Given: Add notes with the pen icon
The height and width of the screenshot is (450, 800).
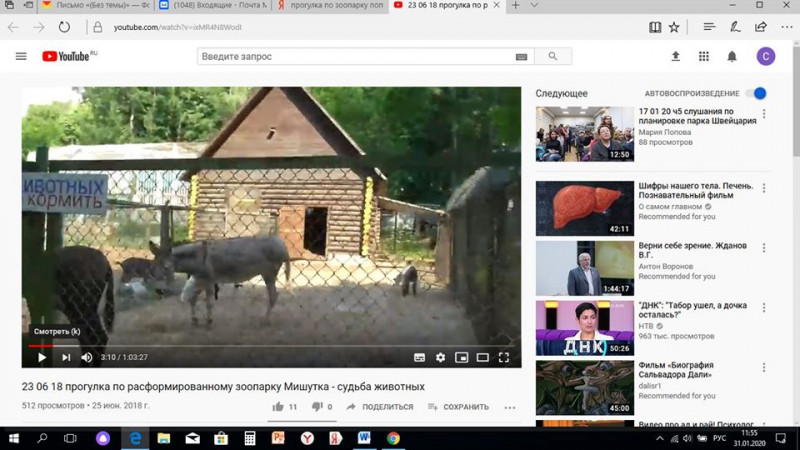Looking at the screenshot, I should click(x=735, y=27).
